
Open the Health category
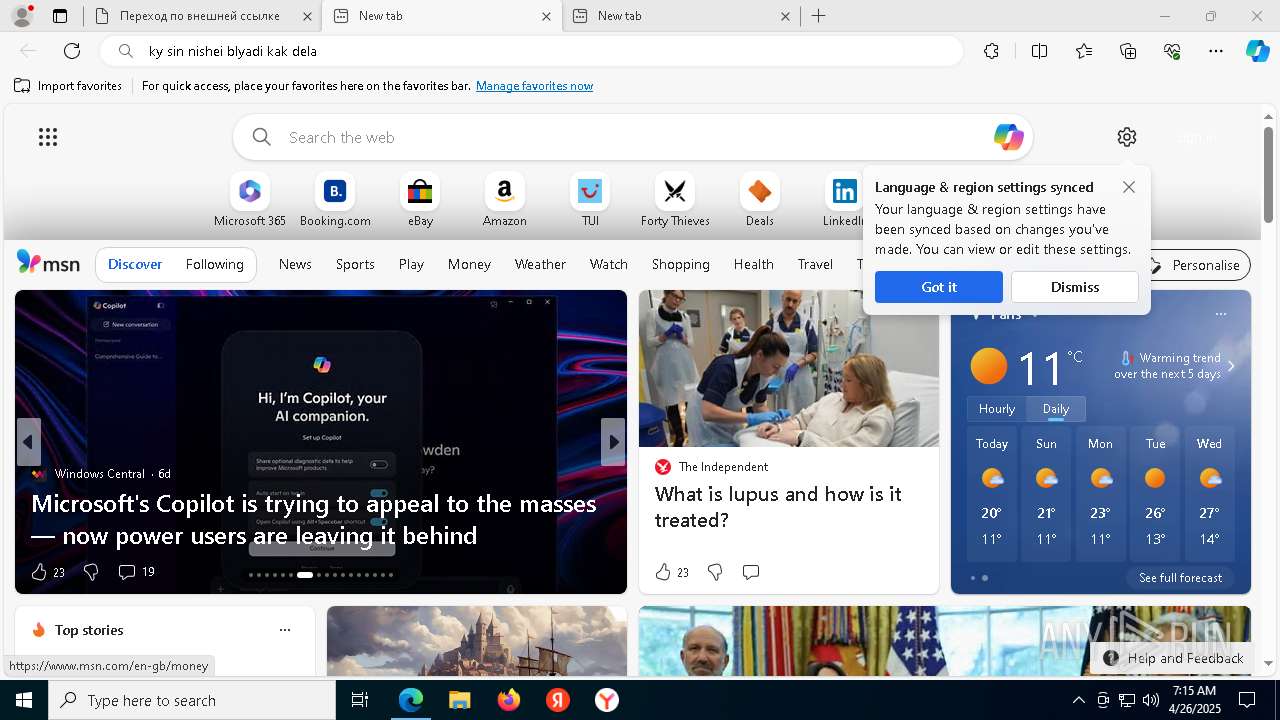[754, 265]
